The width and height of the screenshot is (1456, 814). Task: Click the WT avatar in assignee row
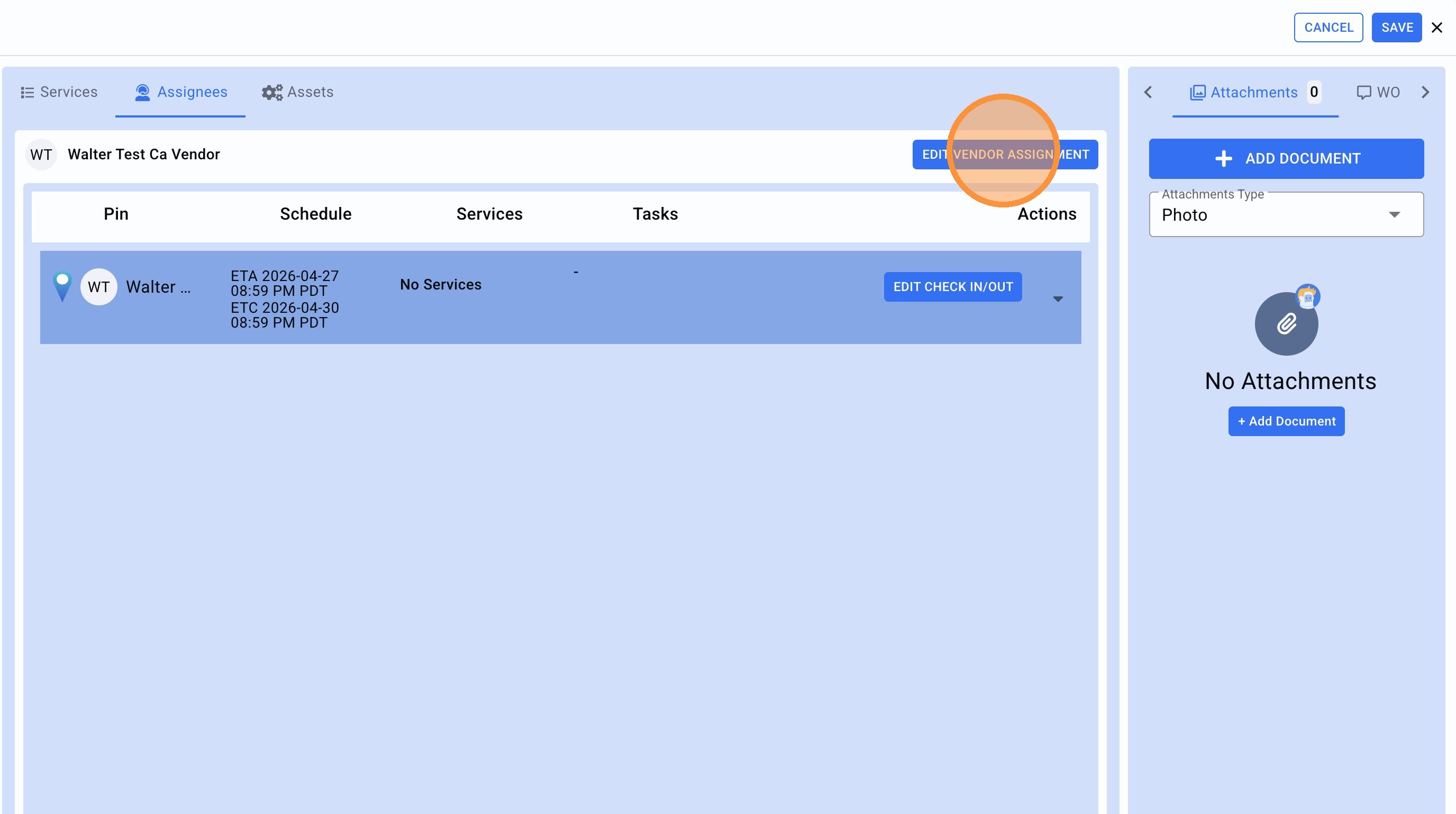click(98, 287)
